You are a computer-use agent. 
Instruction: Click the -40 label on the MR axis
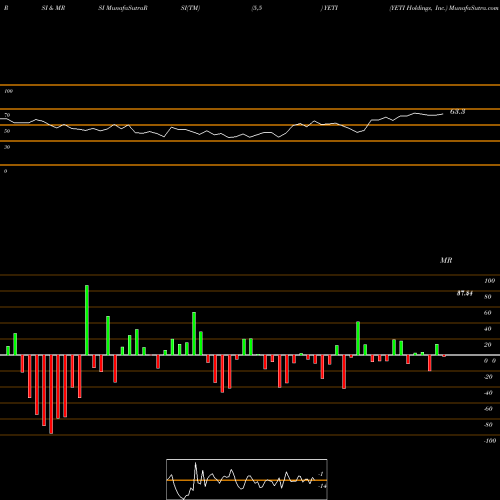(x=488, y=393)
